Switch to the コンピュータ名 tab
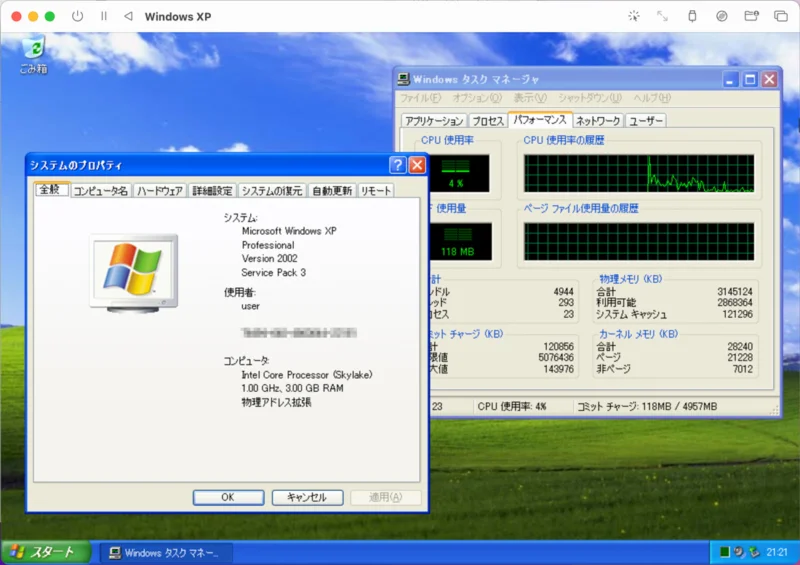Screen dimensions: 800x565 tap(101, 191)
